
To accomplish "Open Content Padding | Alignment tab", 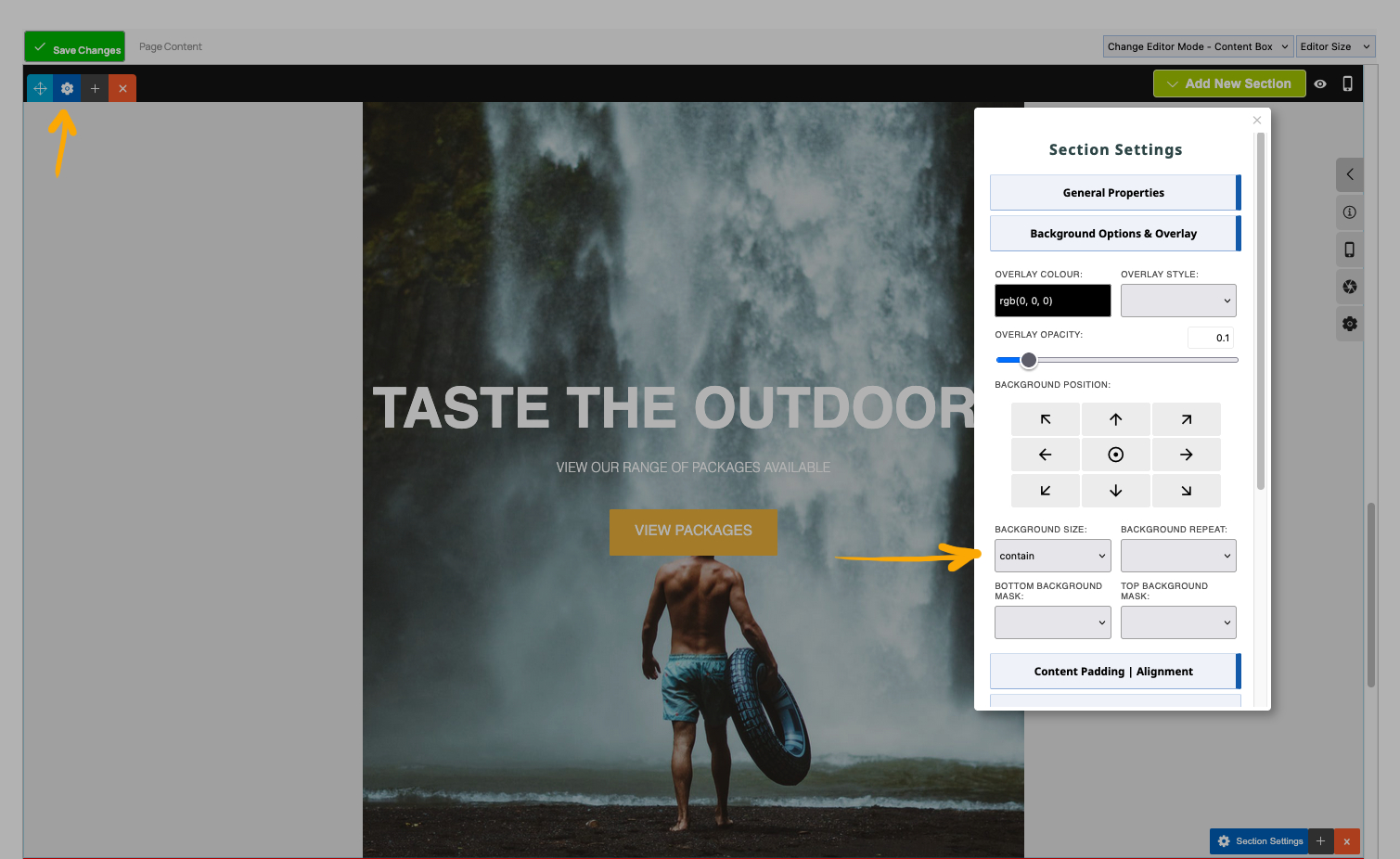I will pyautogui.click(x=1113, y=672).
